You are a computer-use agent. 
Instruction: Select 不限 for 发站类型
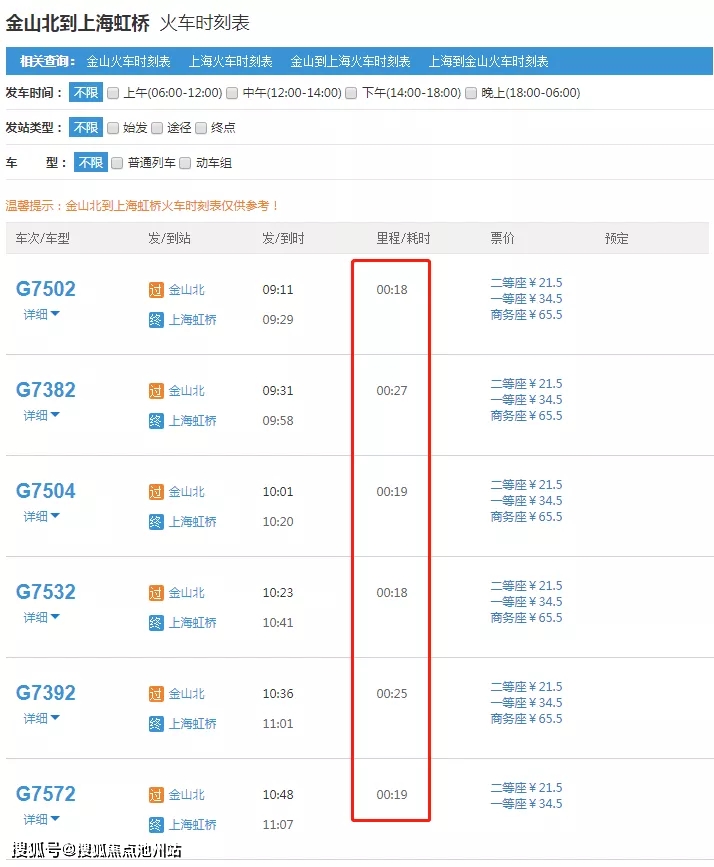coord(86,128)
